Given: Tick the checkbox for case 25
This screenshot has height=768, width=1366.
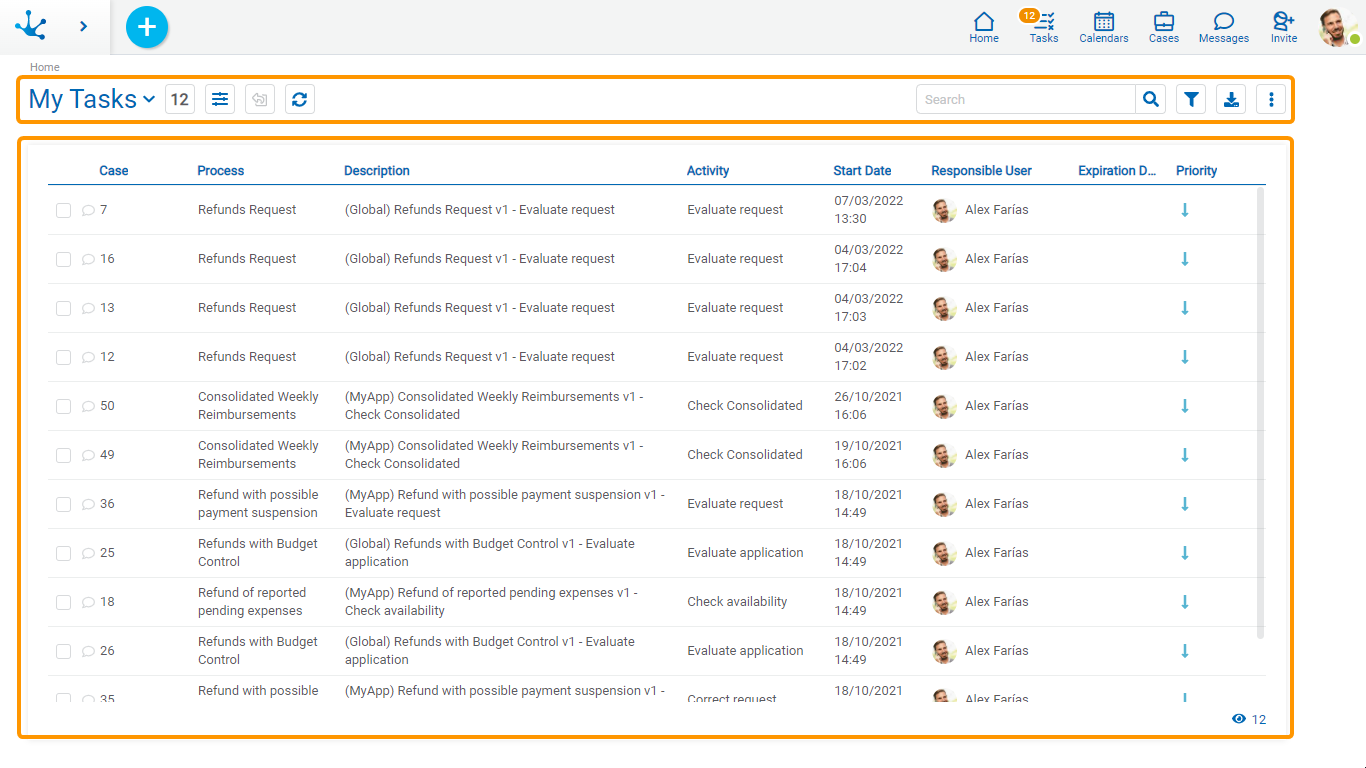Looking at the screenshot, I should click(x=63, y=554).
